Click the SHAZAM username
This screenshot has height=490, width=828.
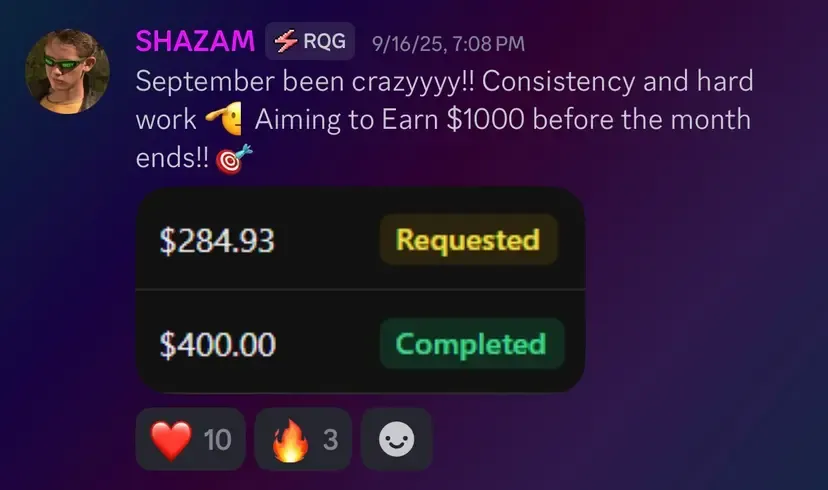[195, 41]
